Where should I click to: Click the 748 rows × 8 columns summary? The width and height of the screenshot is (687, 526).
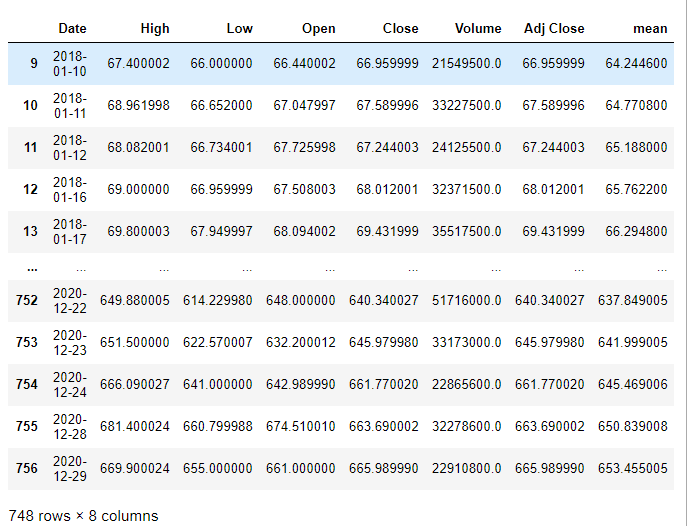83,516
